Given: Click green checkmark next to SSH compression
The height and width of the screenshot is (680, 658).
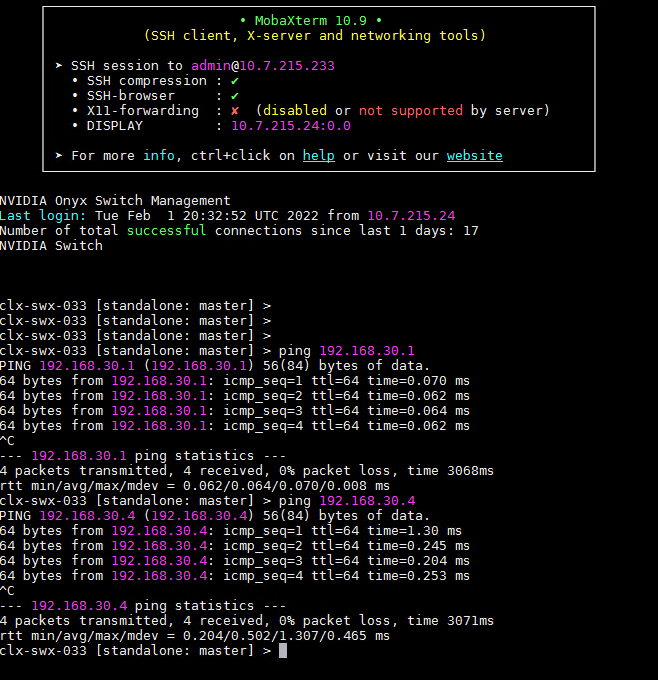Looking at the screenshot, I should click(x=235, y=81).
